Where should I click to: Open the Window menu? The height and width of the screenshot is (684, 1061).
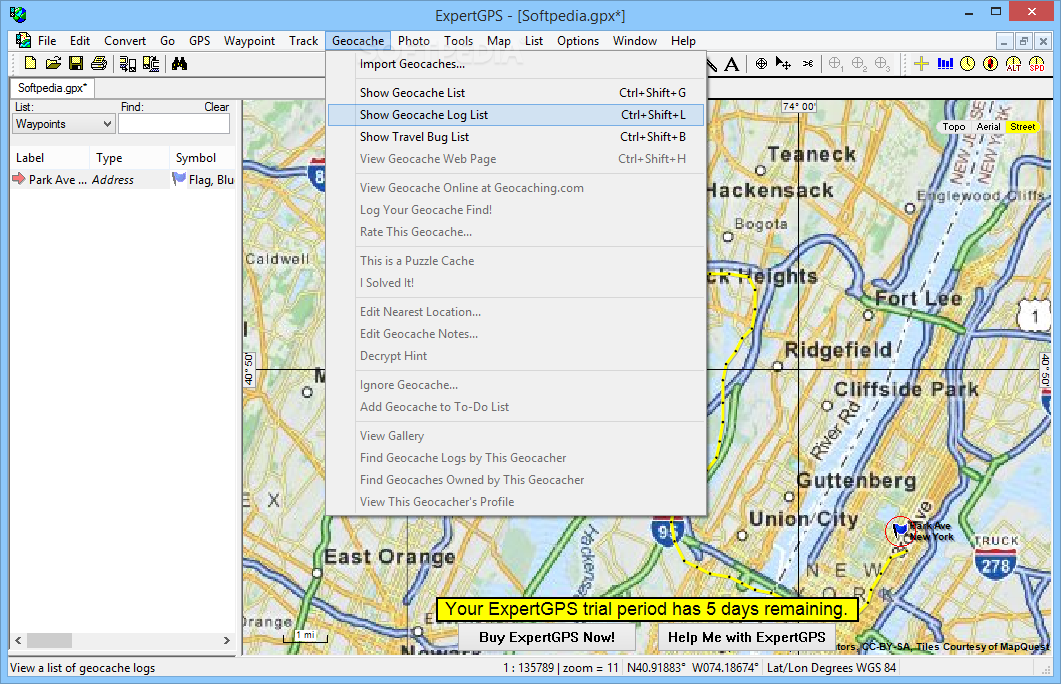coord(635,41)
